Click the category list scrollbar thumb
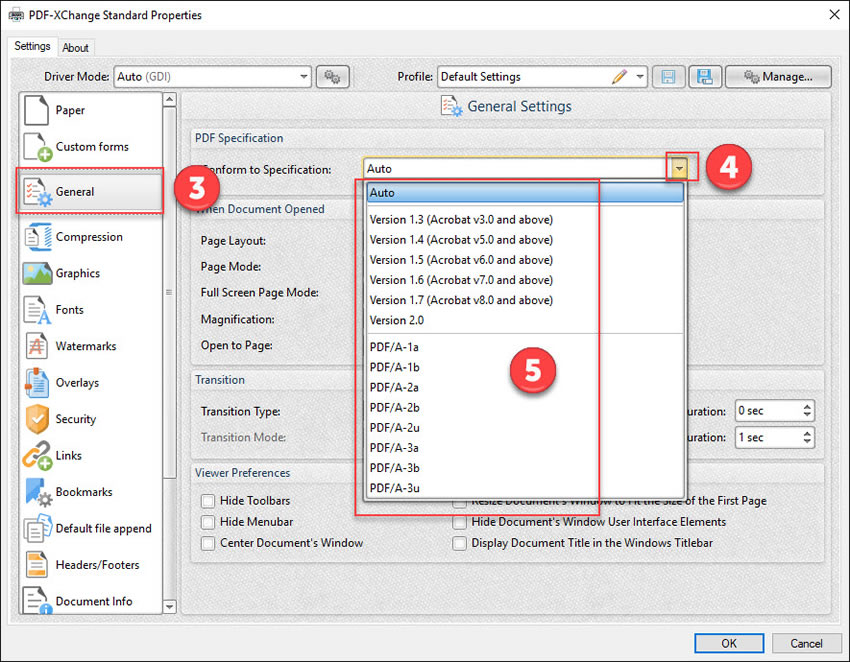 point(169,292)
